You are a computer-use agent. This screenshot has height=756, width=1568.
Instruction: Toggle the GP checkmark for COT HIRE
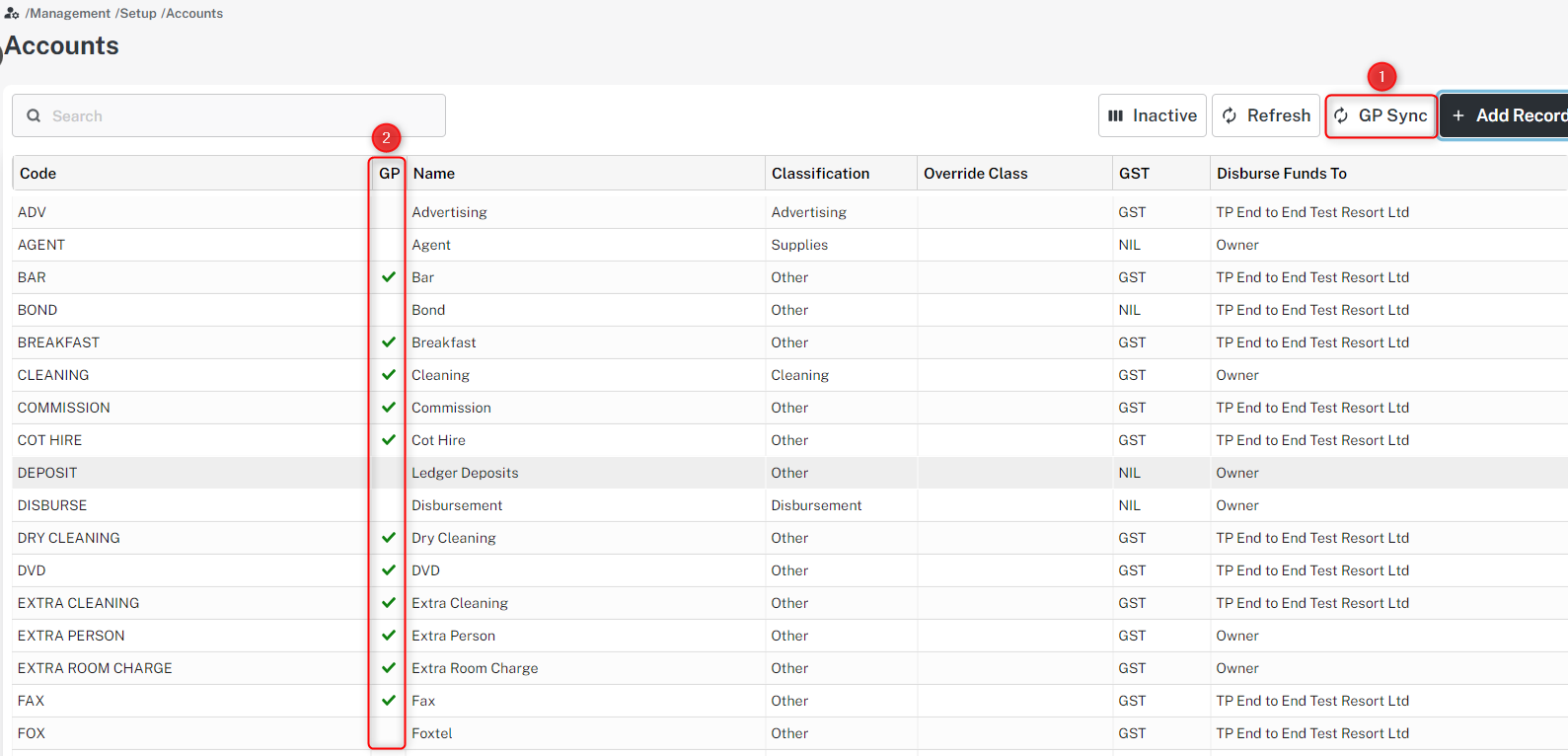pos(389,440)
